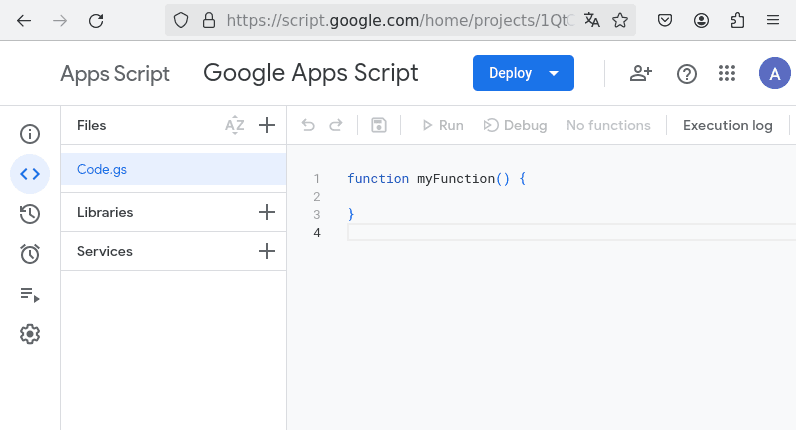The image size is (796, 430).
Task: Click line 4 in the code editor
Action: pyautogui.click(x=560, y=233)
